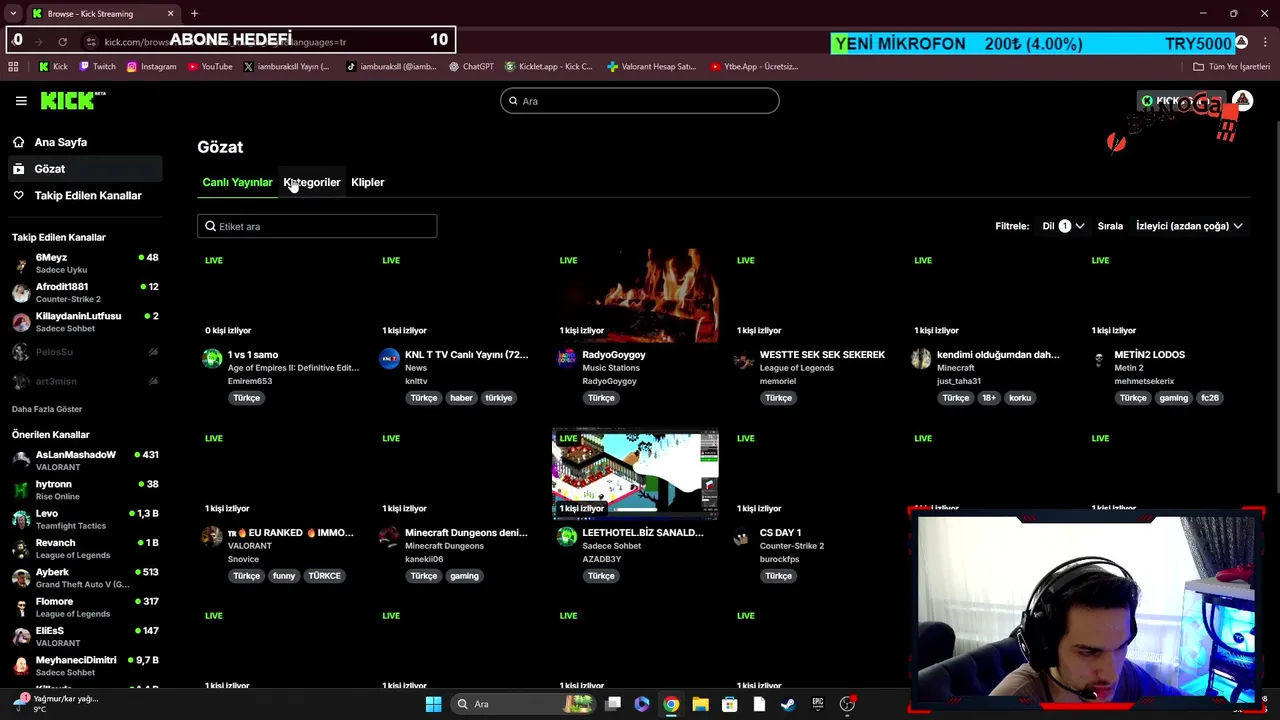
Task: Open the hamburger menu next to Kick logo
Action: (x=21, y=101)
